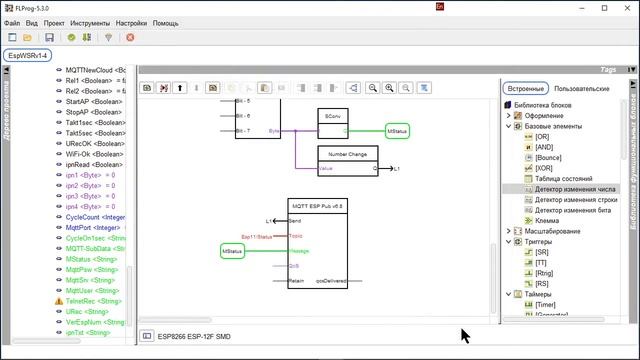Collapse the project tree panel with its top arrow
The height and width of the screenshot is (360, 640).
(6, 71)
